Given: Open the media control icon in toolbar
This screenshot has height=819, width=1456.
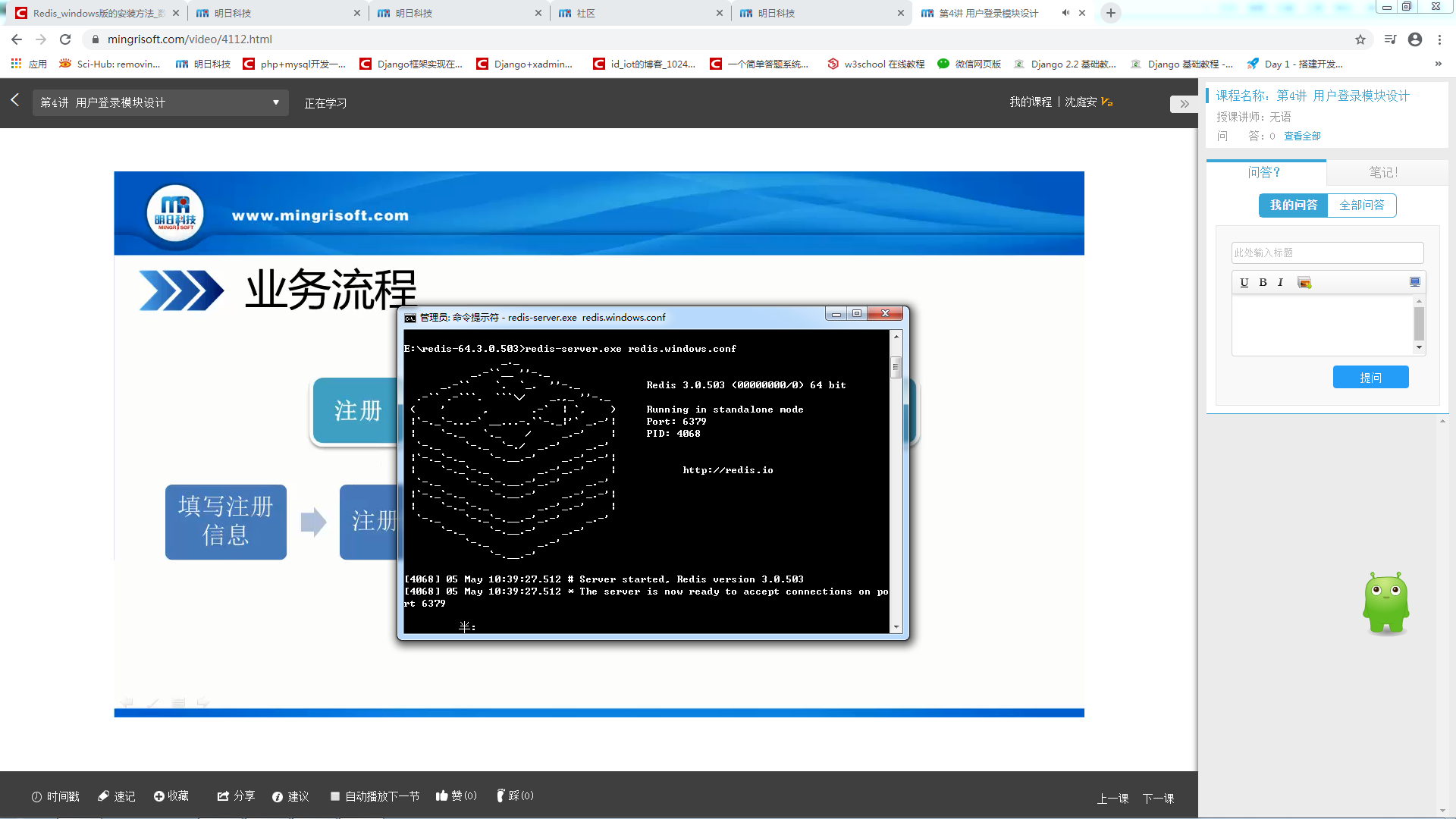Looking at the screenshot, I should point(1390,39).
